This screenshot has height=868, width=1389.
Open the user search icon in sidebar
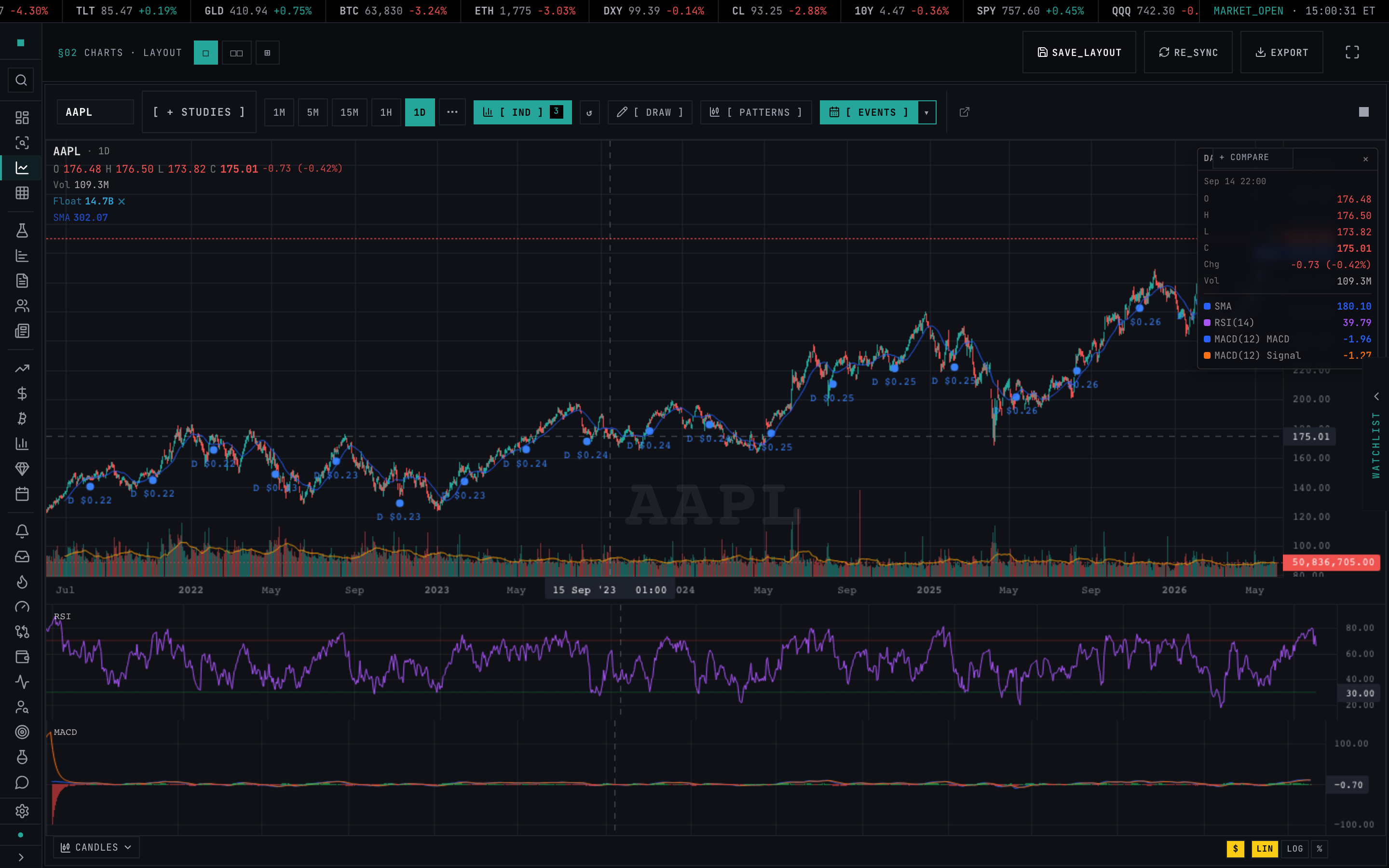[x=22, y=707]
